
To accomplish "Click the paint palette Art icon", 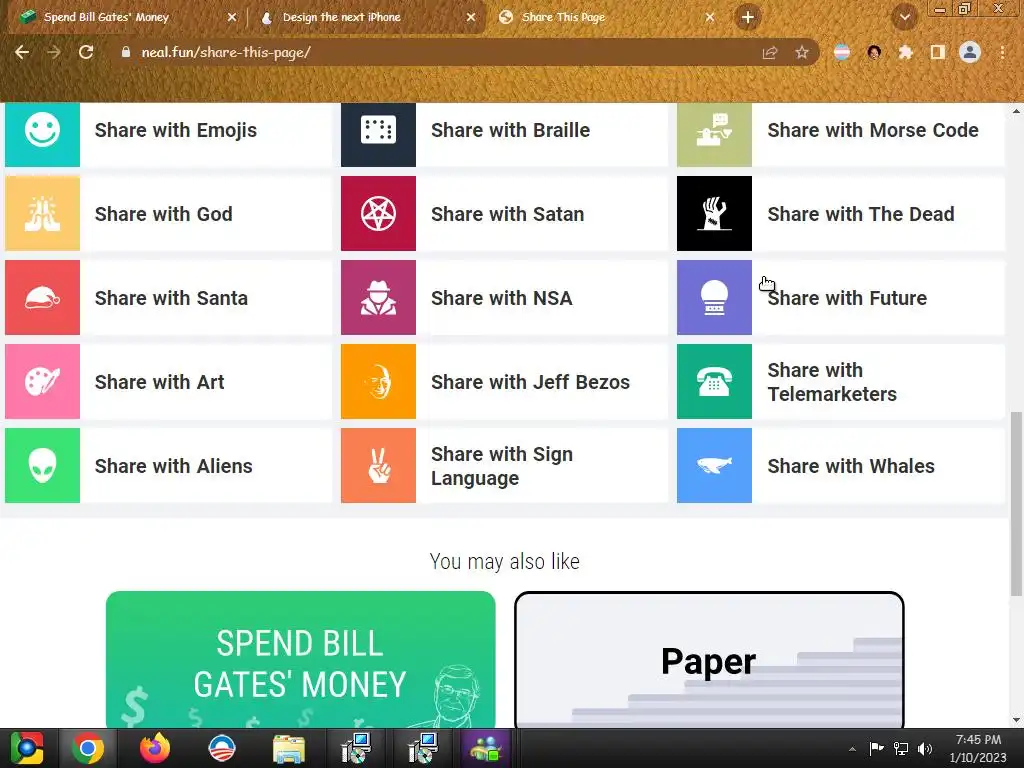I will (42, 381).
